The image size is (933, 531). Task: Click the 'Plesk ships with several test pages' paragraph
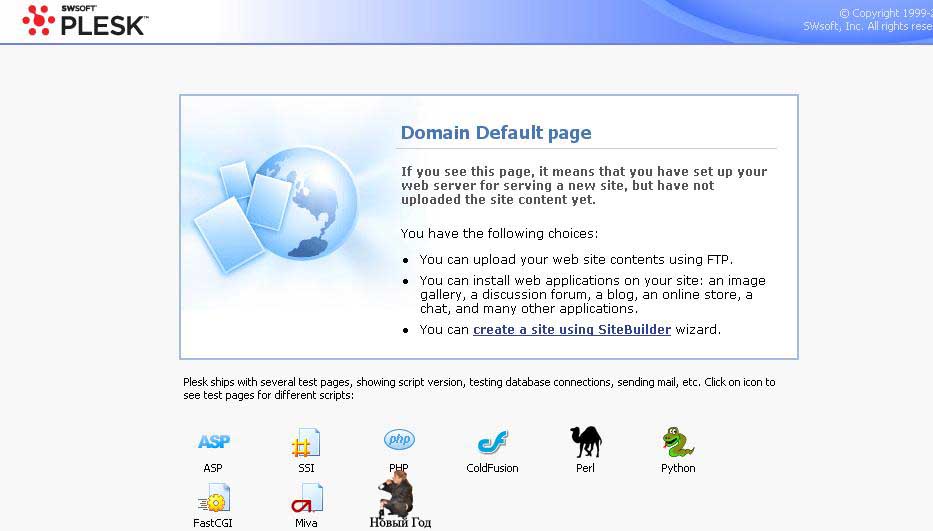479,389
